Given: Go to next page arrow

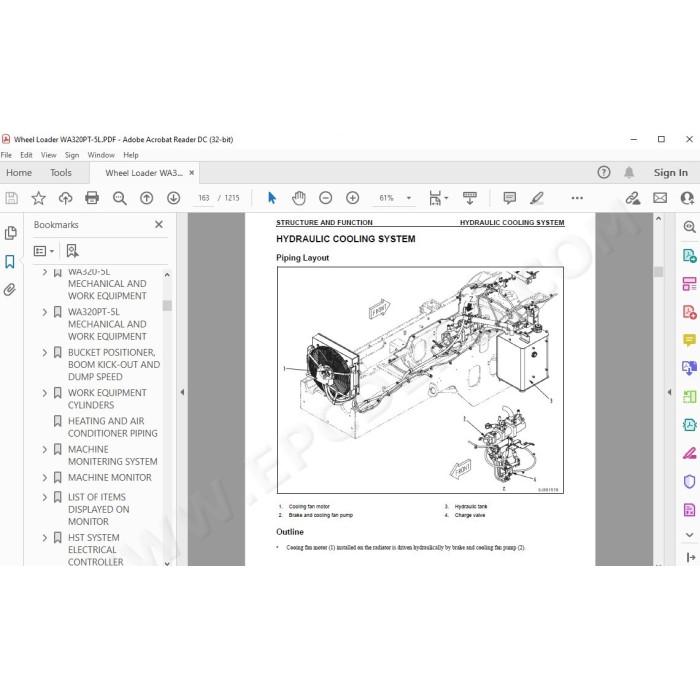Looking at the screenshot, I should click(x=174, y=198).
